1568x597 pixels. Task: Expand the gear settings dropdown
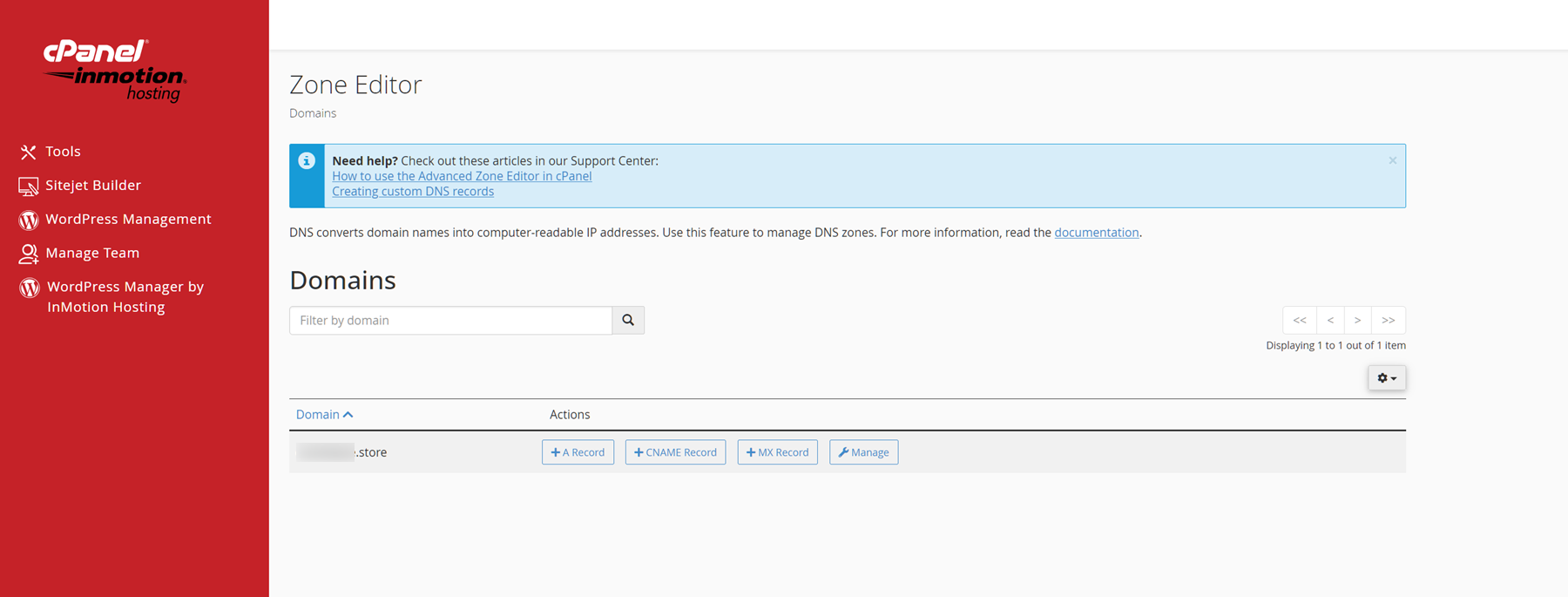point(1386,378)
